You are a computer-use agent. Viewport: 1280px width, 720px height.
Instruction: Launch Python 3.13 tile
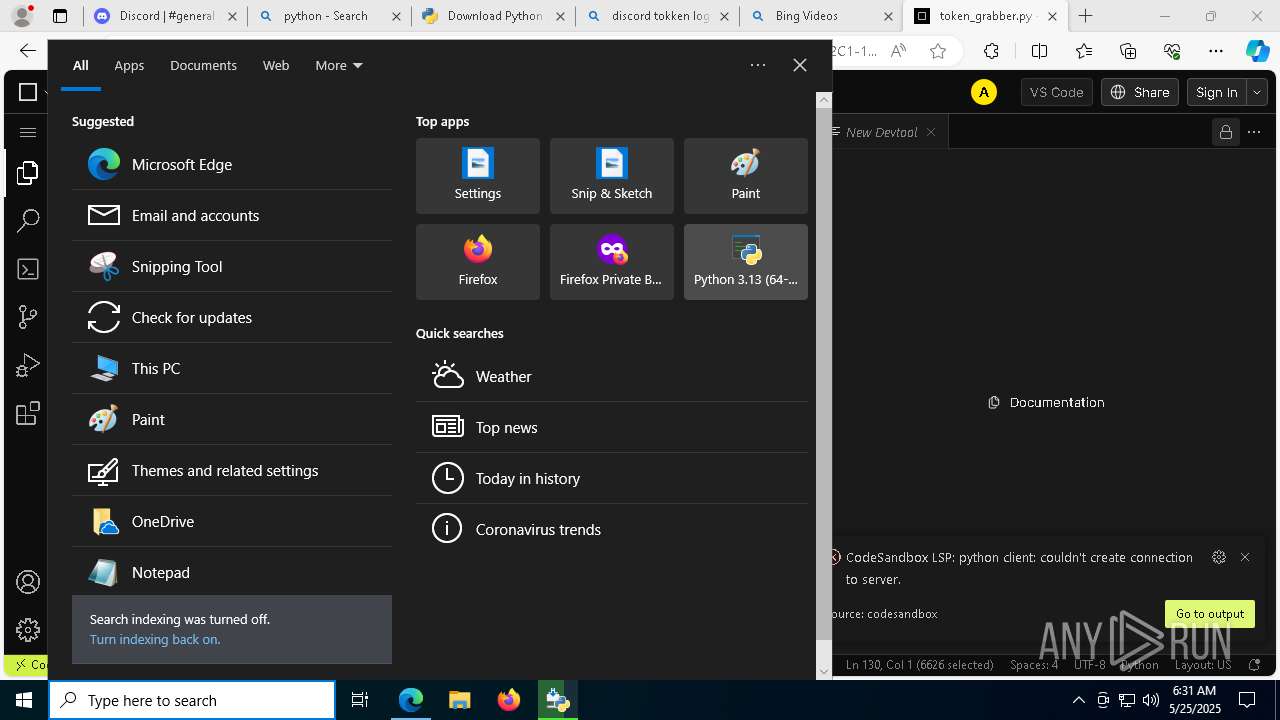746,262
